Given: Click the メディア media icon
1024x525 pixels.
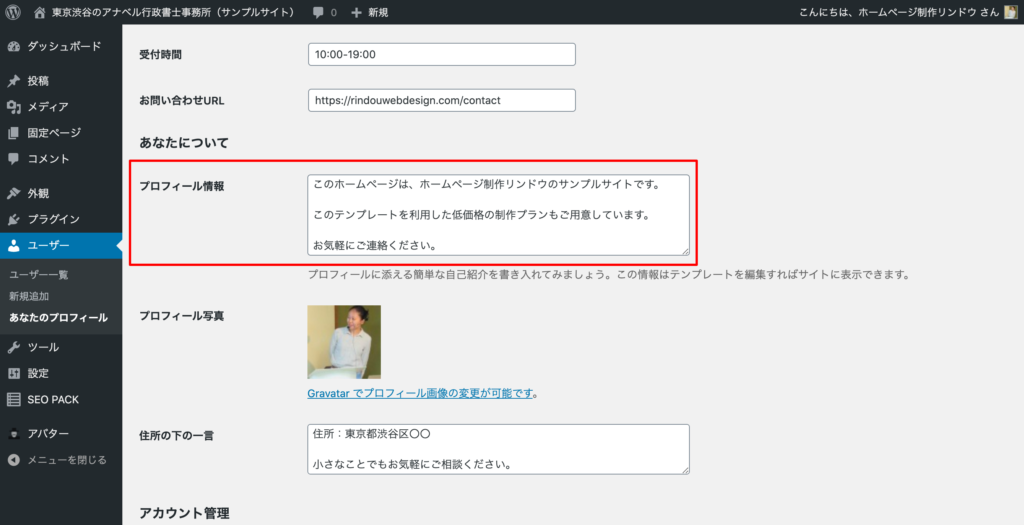Looking at the screenshot, I should tap(13, 107).
